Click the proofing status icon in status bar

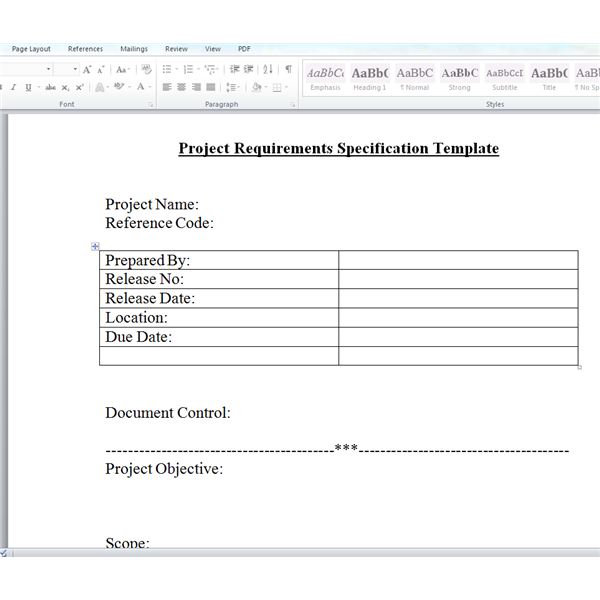click(3, 553)
